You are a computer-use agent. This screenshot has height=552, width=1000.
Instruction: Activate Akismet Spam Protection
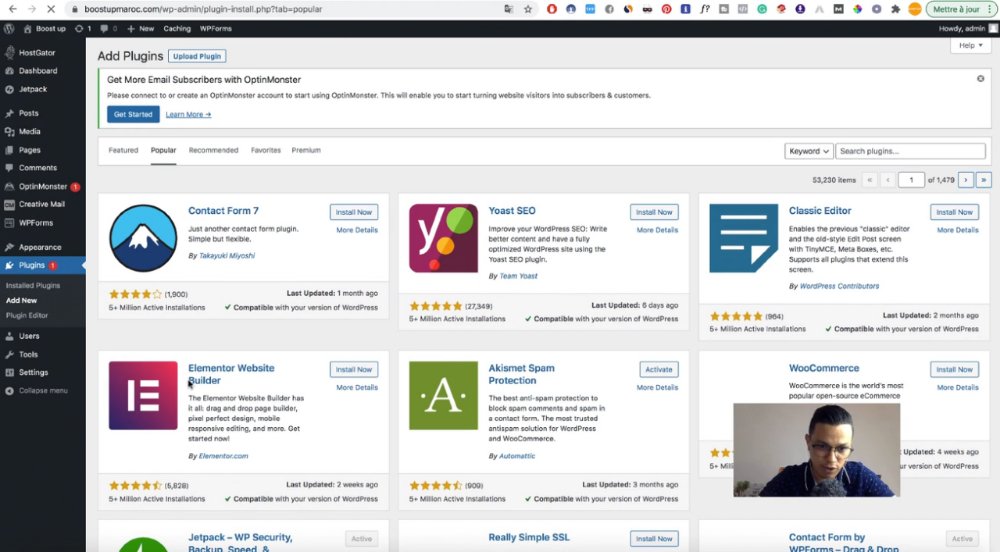[x=659, y=370]
